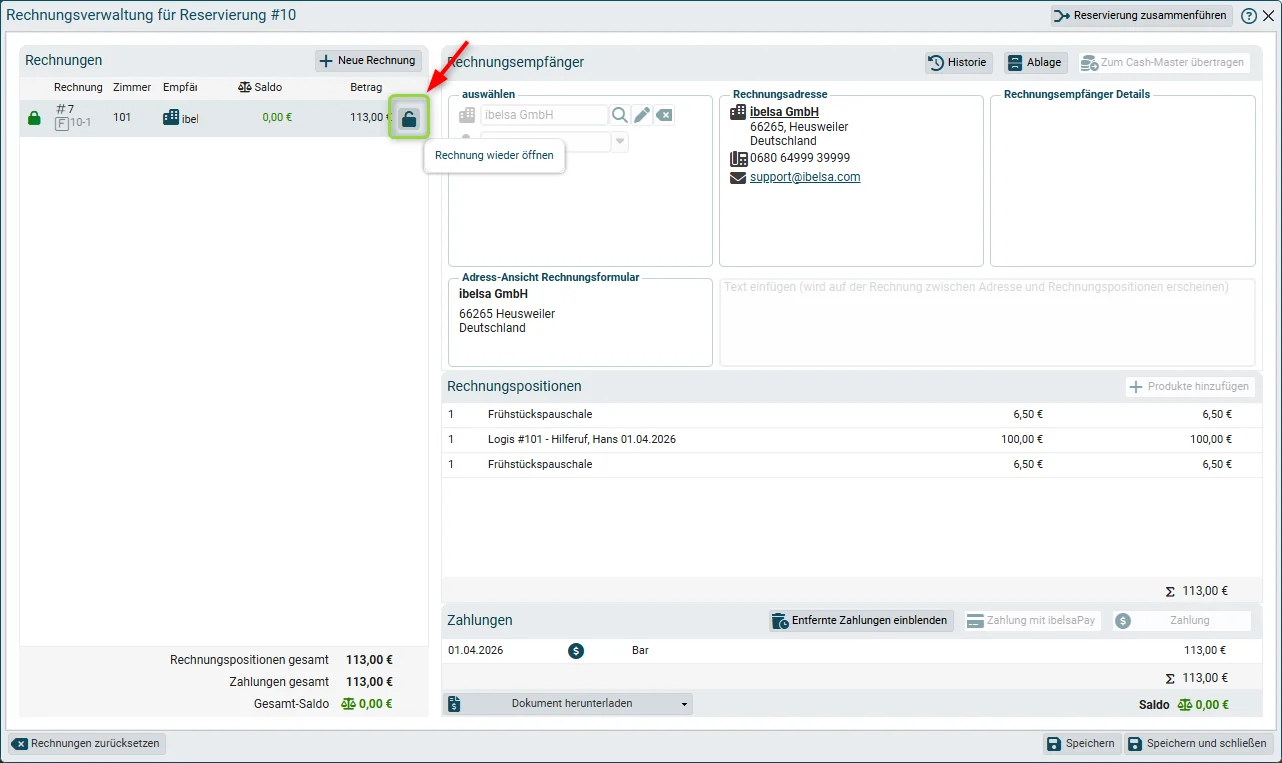Viewport: 1282px width, 763px height.
Task: Click the Zahlung button in payments header
Action: pyautogui.click(x=1181, y=621)
